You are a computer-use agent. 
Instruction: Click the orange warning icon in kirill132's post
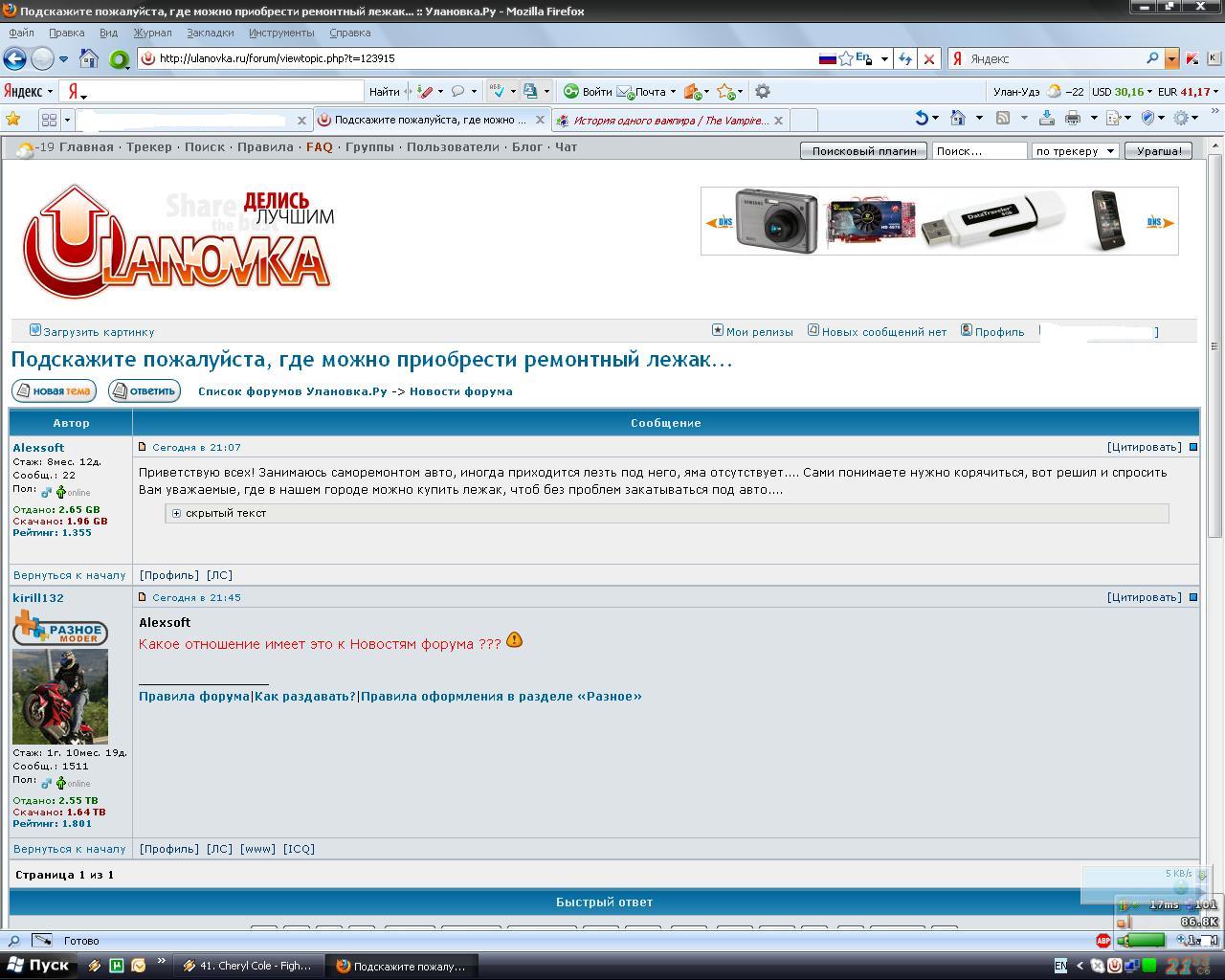pos(515,639)
